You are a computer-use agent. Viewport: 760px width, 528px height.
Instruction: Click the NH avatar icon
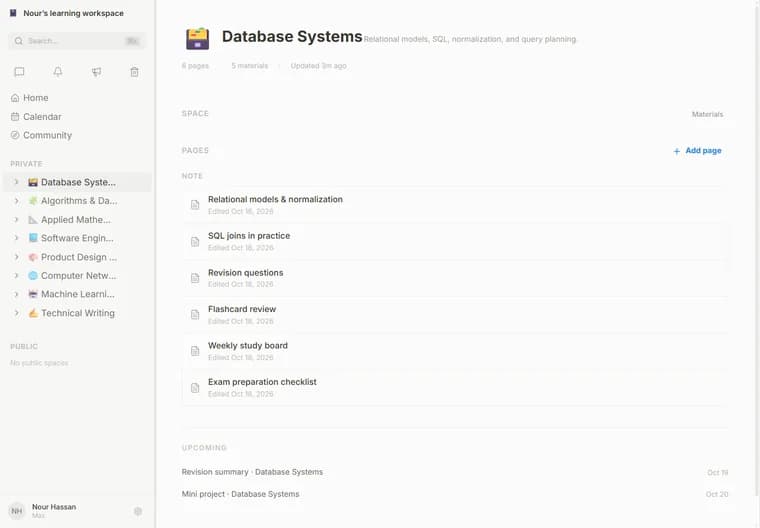[x=16, y=511]
